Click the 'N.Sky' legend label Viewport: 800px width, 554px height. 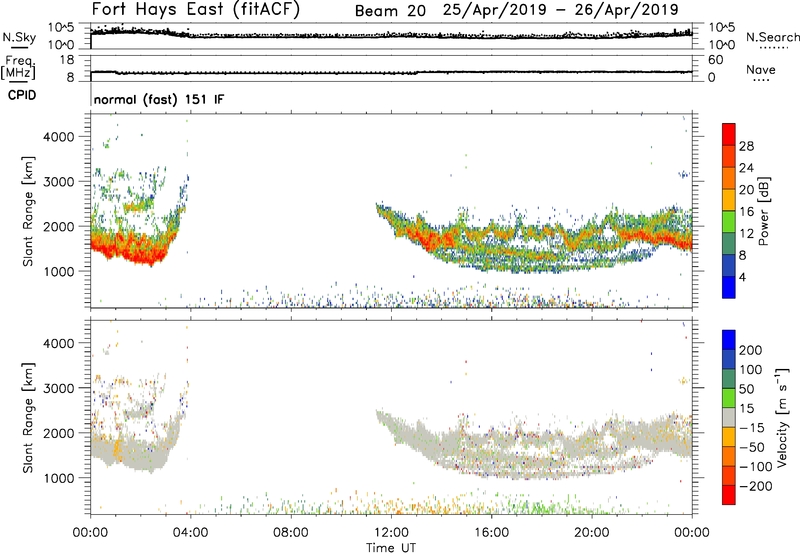[x=19, y=37]
